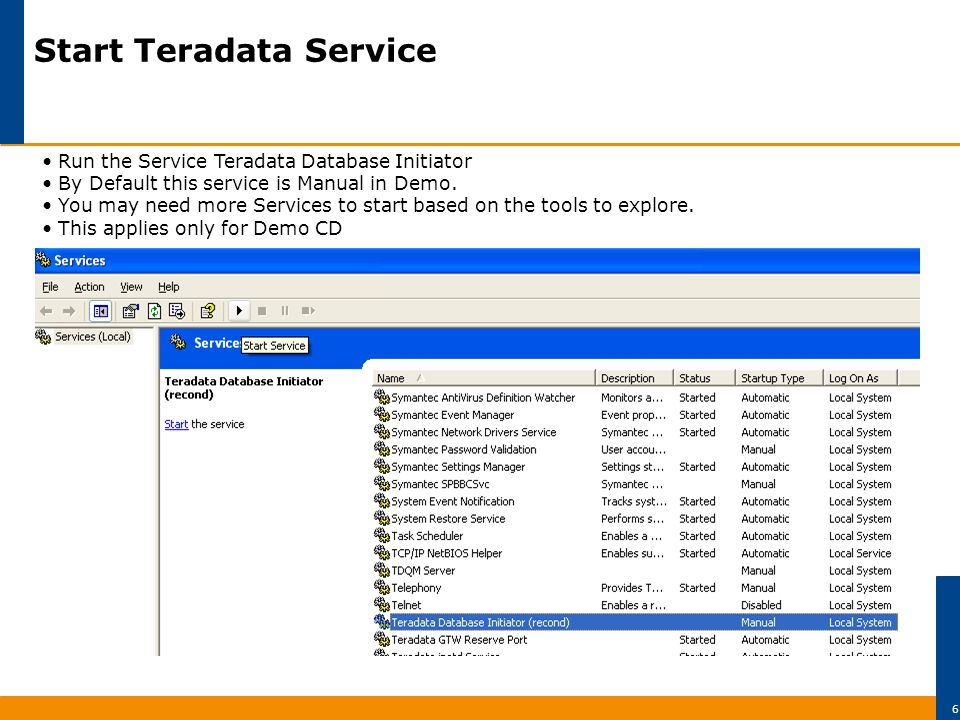Click the Teradata Database Initiator gear icon
Screen dimensions: 960x720
click(381, 622)
